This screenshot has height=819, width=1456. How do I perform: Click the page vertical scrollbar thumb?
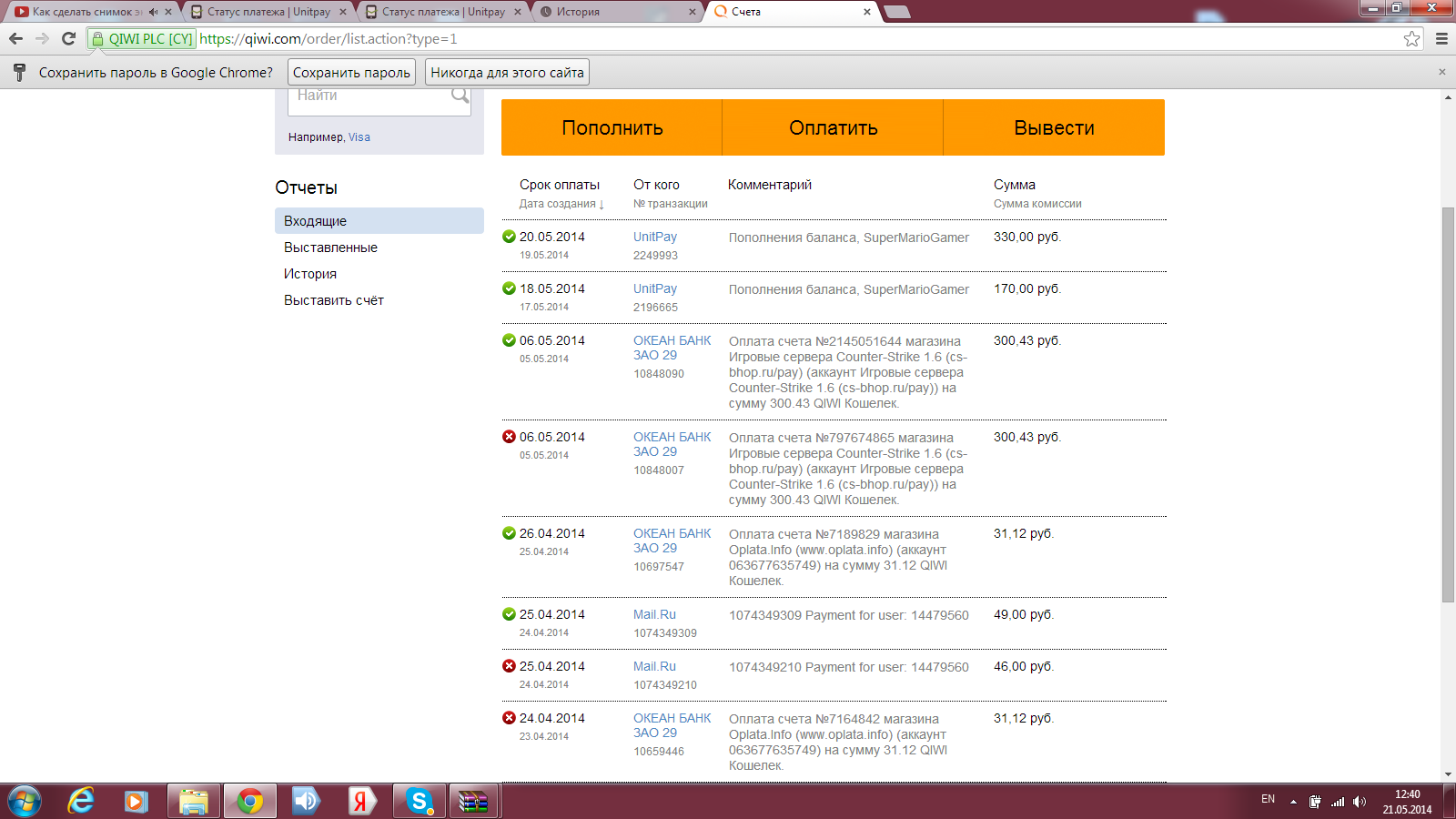[x=1448, y=404]
